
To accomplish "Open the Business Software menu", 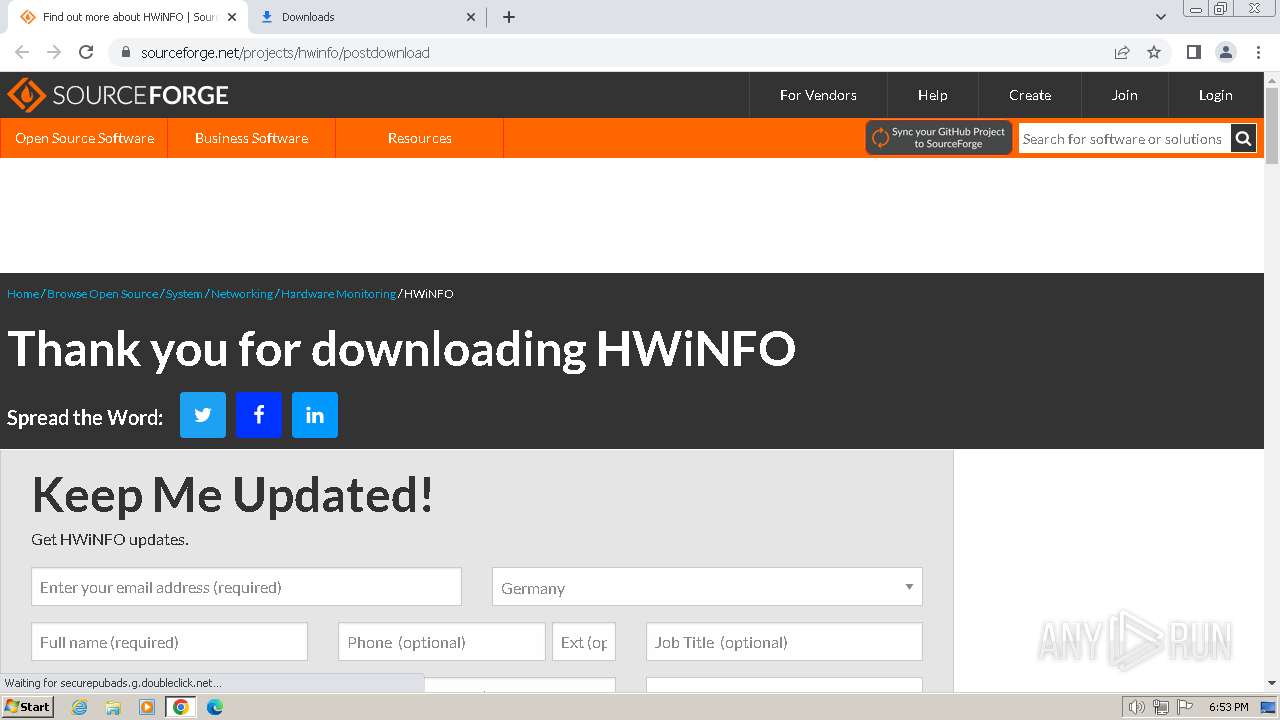I will [x=251, y=138].
